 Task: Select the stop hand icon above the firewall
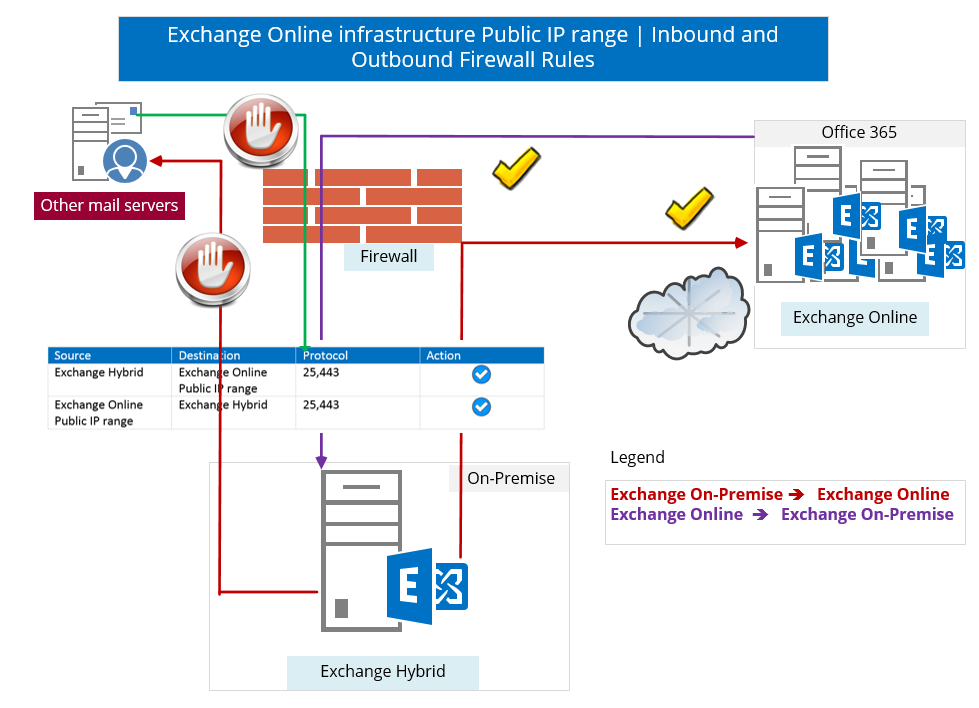(261, 130)
